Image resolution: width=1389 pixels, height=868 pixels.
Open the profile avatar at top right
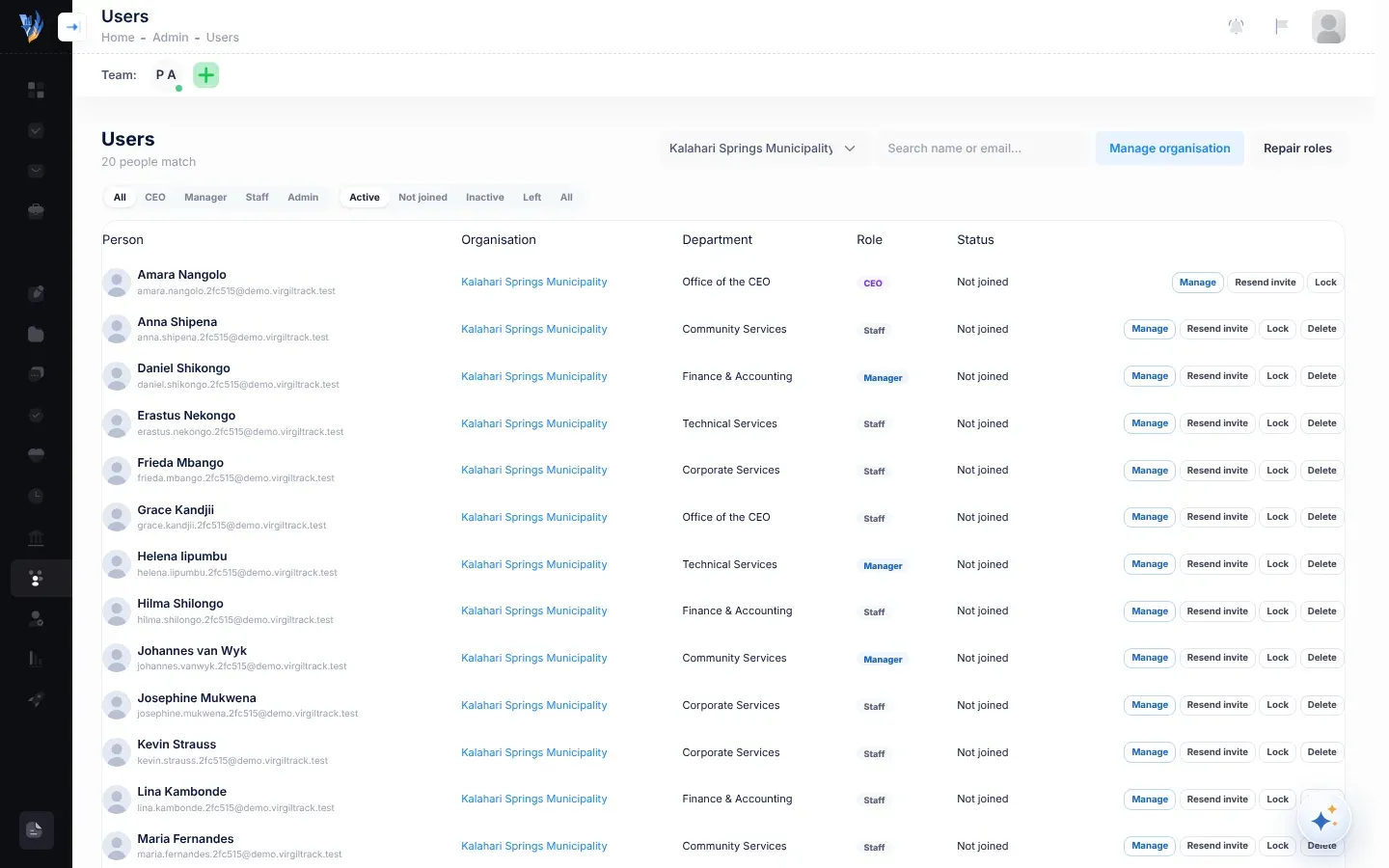1328,26
